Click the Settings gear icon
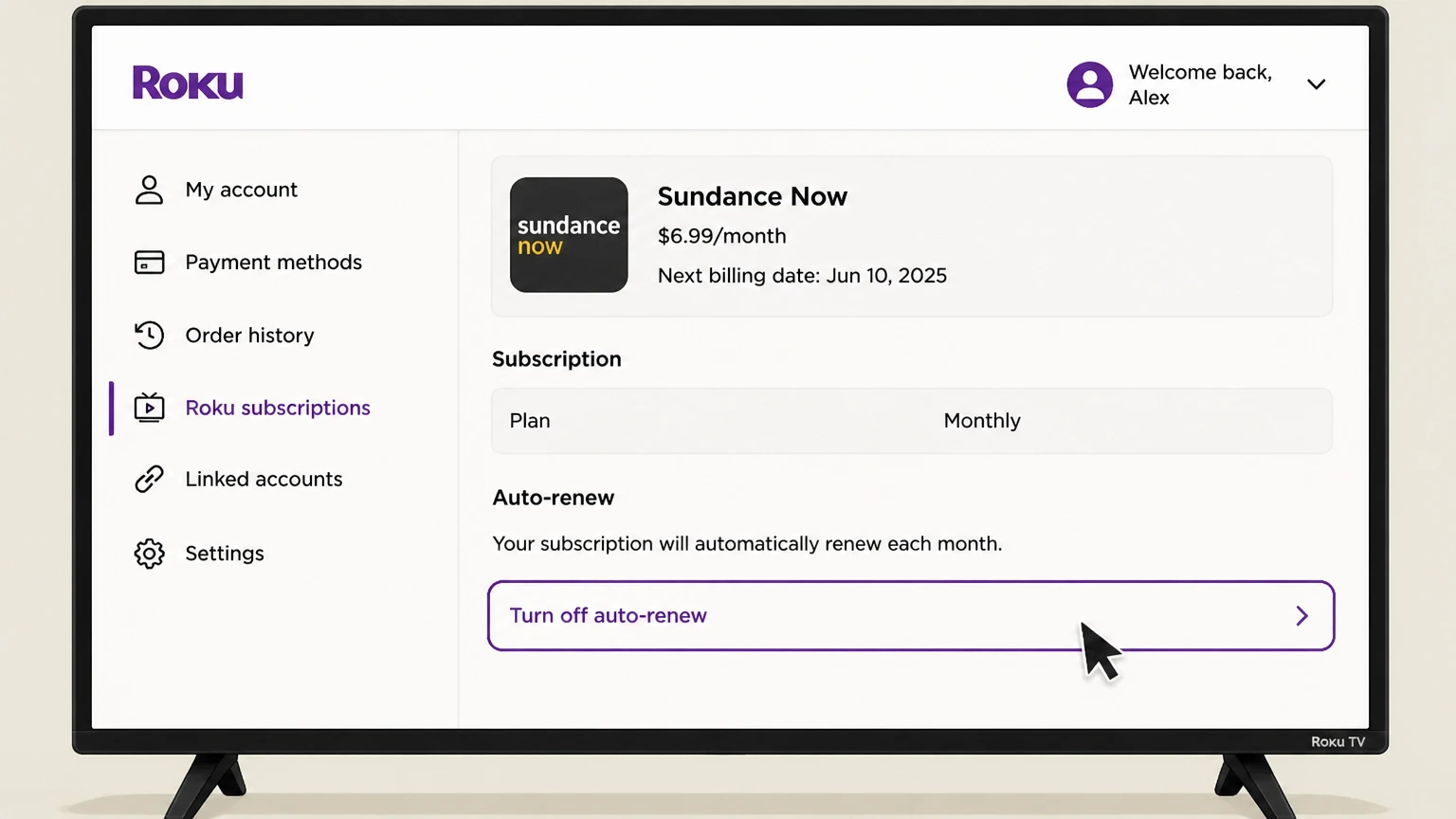This screenshot has height=819, width=1456. point(149,554)
